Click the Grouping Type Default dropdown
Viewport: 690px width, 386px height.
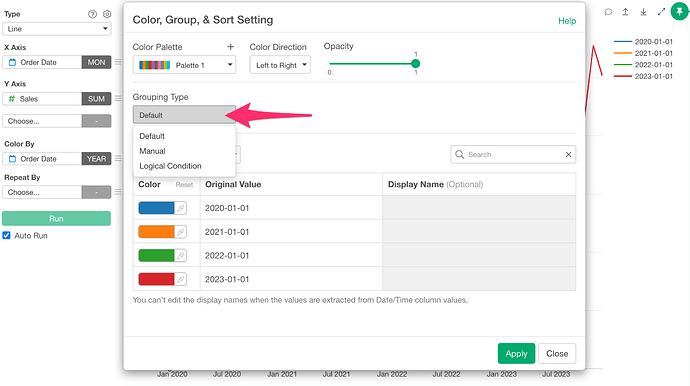[184, 115]
